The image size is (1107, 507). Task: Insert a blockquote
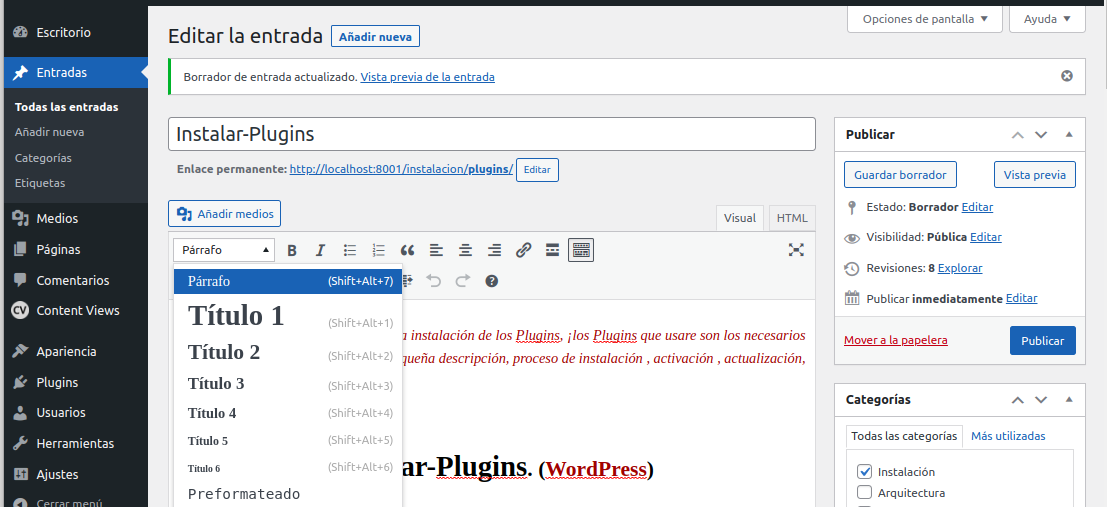coord(407,250)
